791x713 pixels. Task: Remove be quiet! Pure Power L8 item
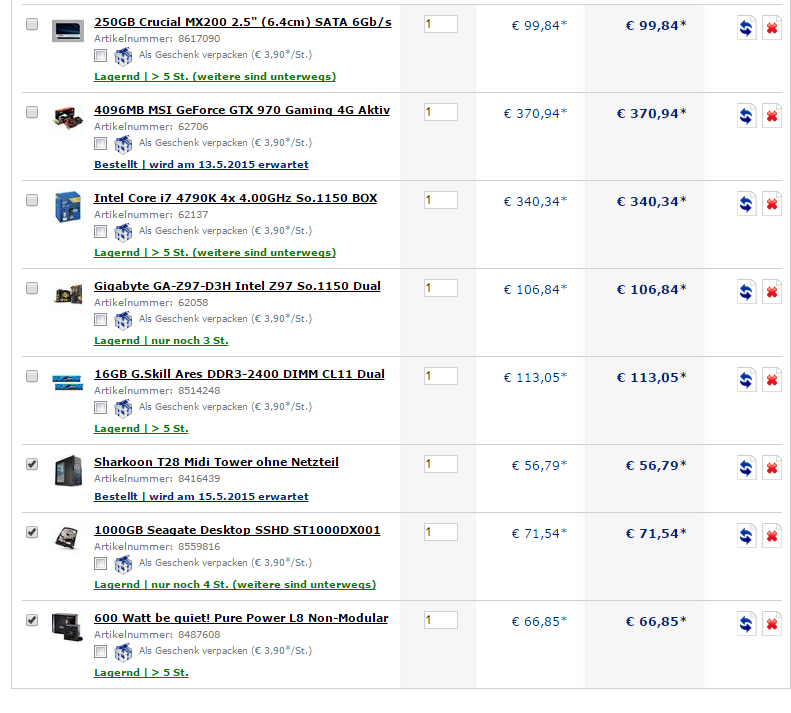click(x=772, y=624)
